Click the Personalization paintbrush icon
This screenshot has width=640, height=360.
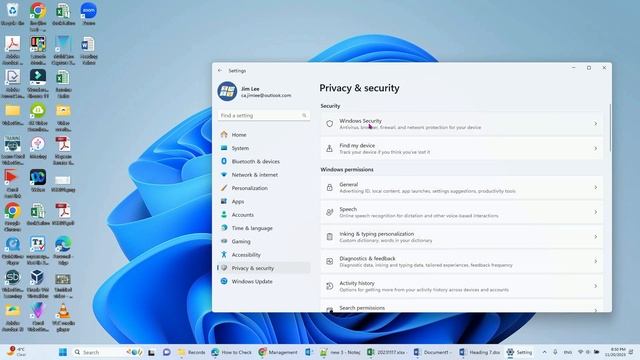pyautogui.click(x=224, y=188)
